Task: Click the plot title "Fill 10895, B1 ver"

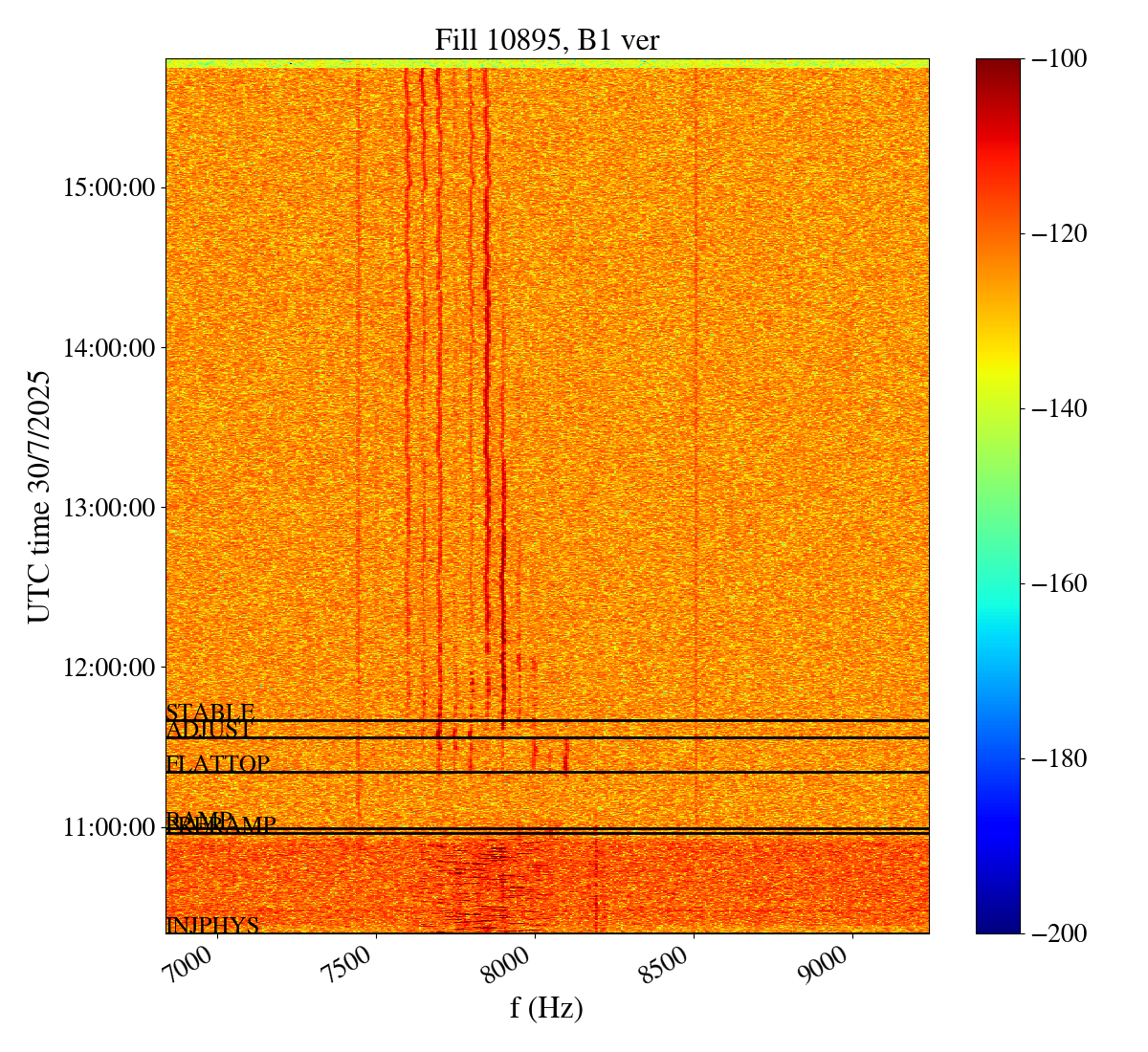Action: tap(546, 39)
